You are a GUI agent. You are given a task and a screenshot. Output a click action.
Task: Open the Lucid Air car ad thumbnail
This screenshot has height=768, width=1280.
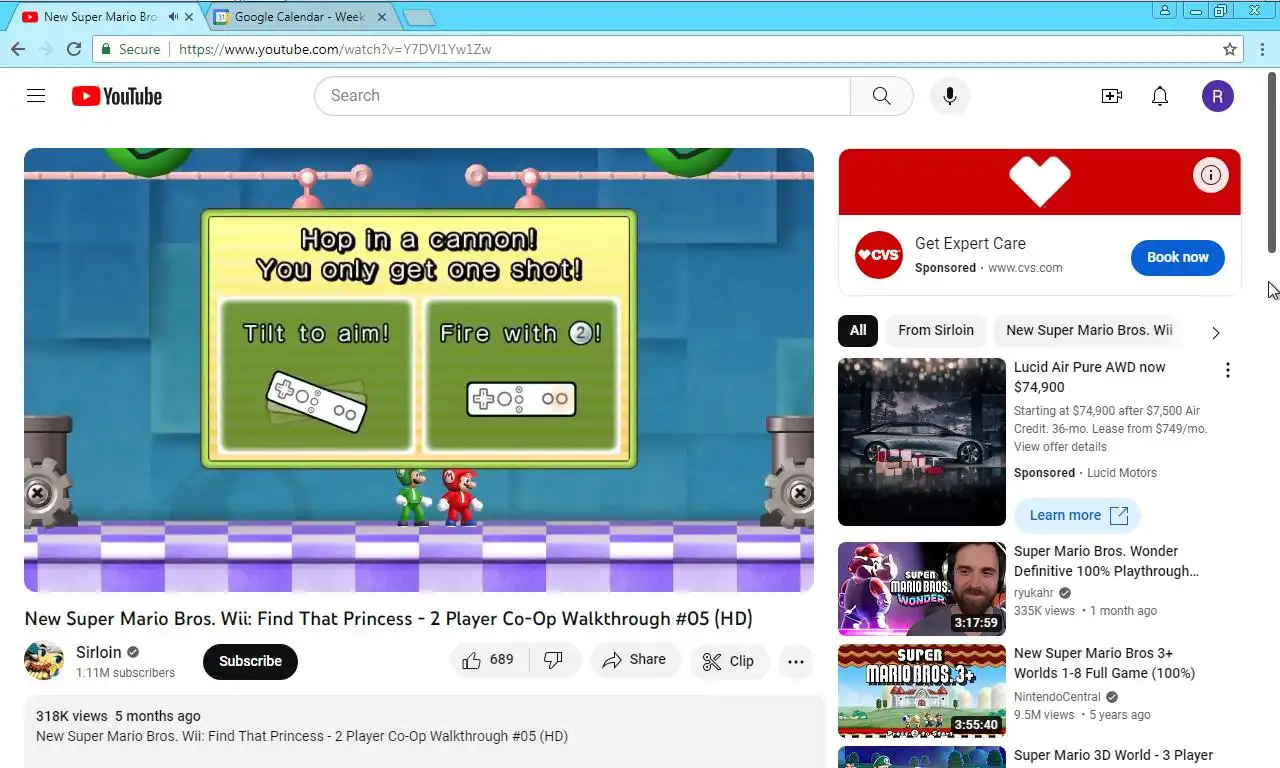click(x=922, y=442)
